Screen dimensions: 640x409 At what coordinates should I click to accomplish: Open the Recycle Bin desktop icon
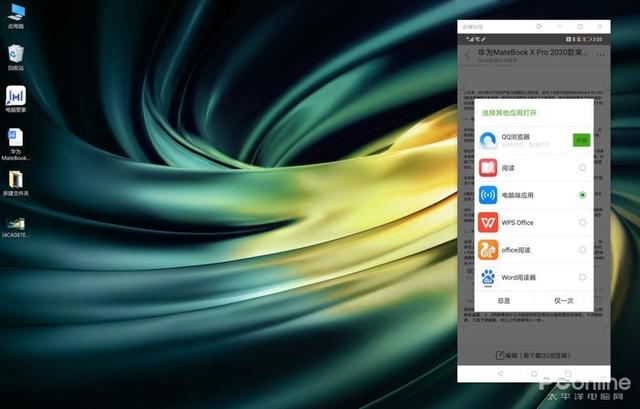pyautogui.click(x=16, y=58)
